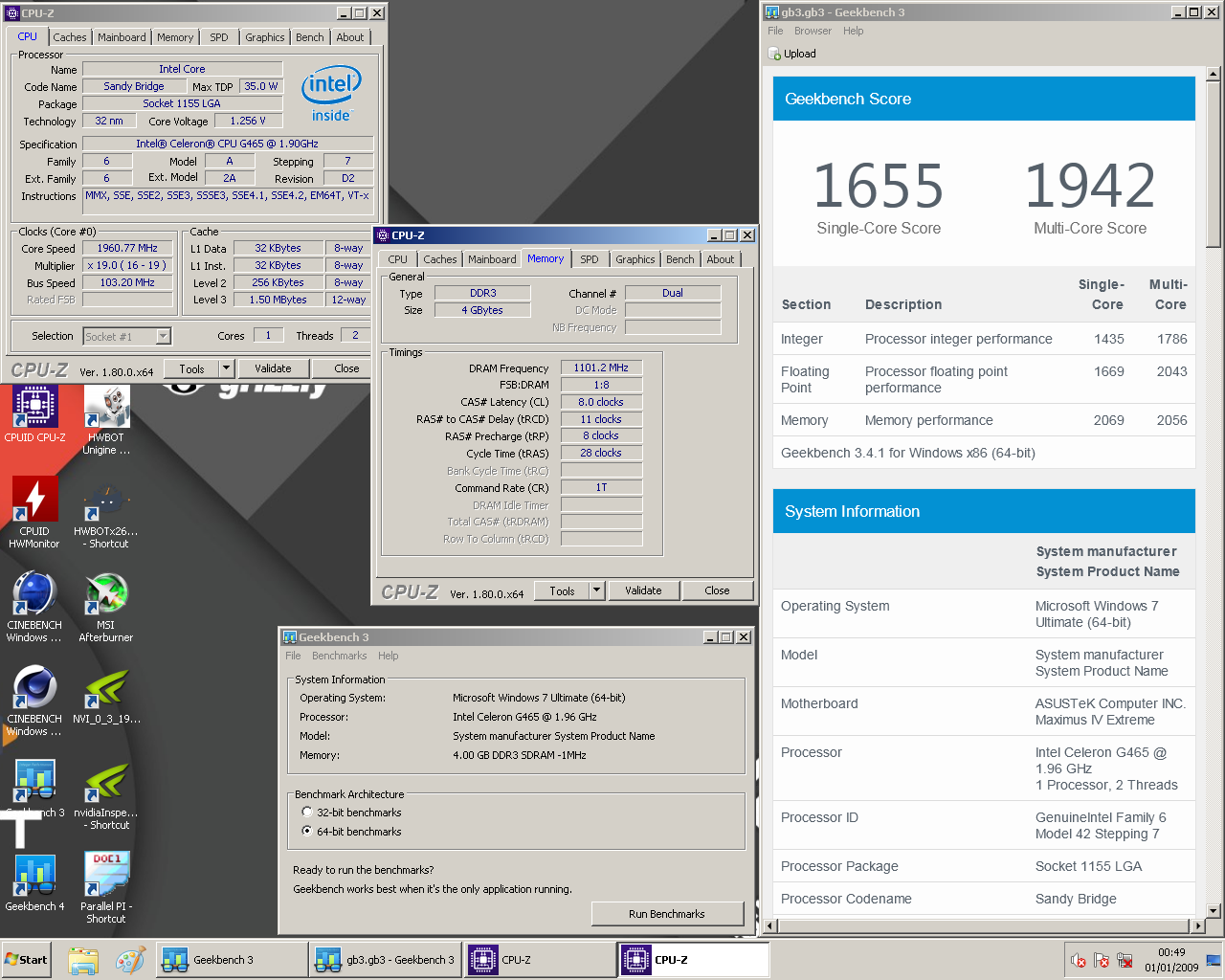
Task: Open HWBOT Unigine desktop shortcut
Action: pyautogui.click(x=106, y=419)
